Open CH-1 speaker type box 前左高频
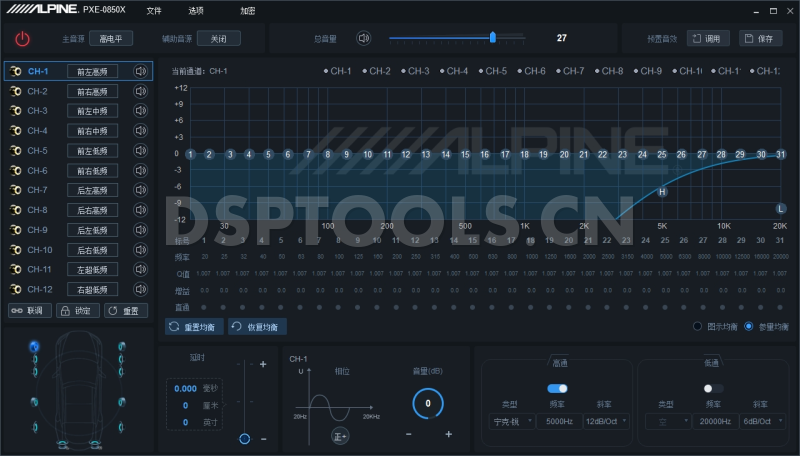Image resolution: width=800 pixels, height=456 pixels. point(92,71)
